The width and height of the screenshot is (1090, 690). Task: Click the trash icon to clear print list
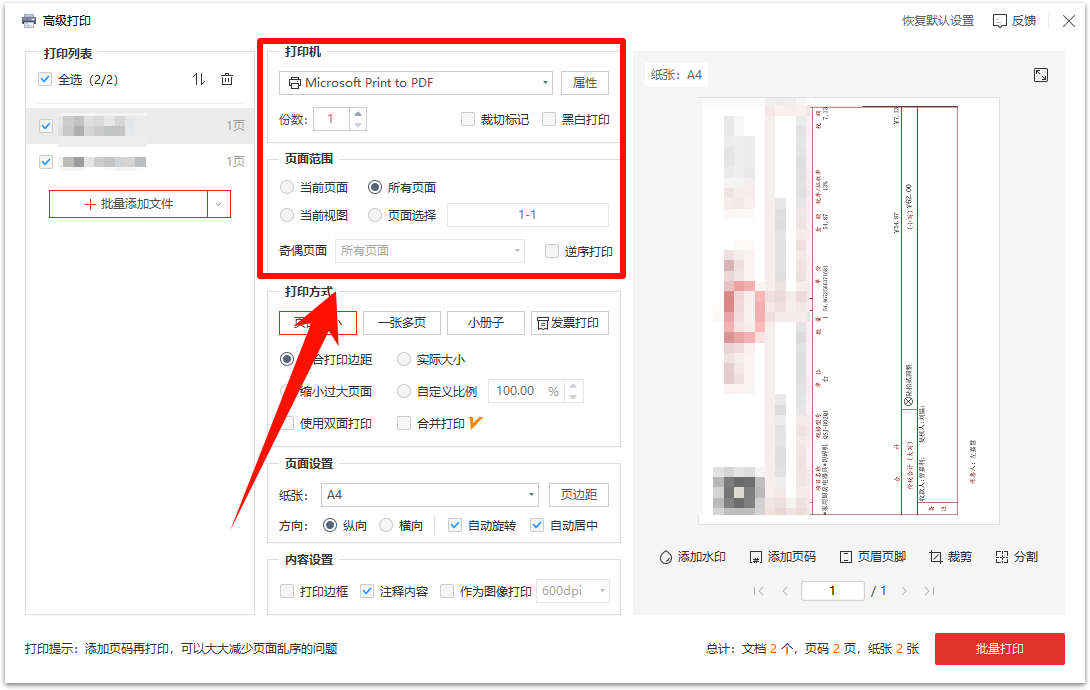pyautogui.click(x=228, y=79)
